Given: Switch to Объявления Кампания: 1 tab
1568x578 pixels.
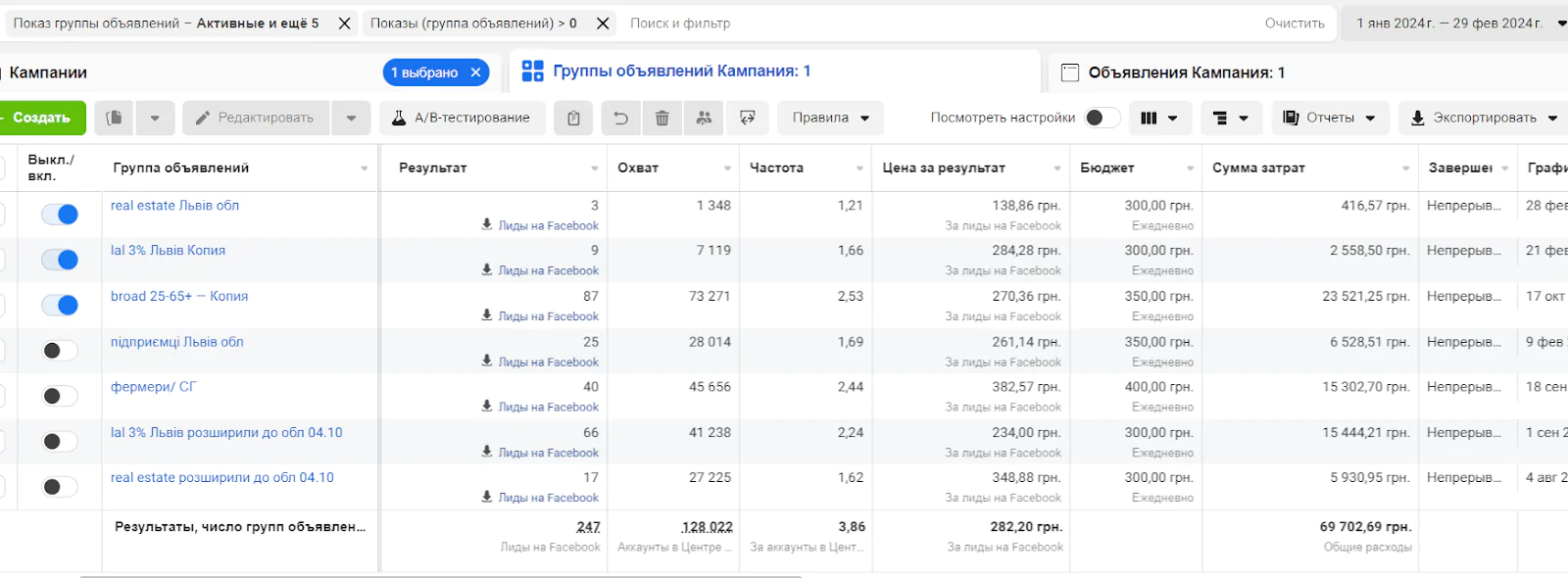Looking at the screenshot, I should [1187, 72].
